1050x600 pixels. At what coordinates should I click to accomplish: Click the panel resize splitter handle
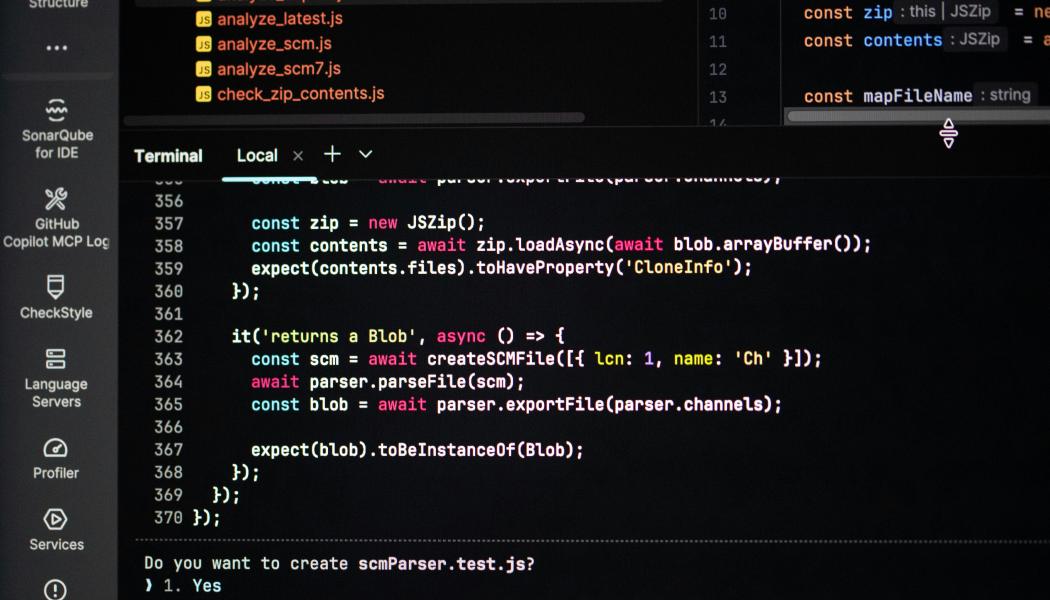coord(948,133)
